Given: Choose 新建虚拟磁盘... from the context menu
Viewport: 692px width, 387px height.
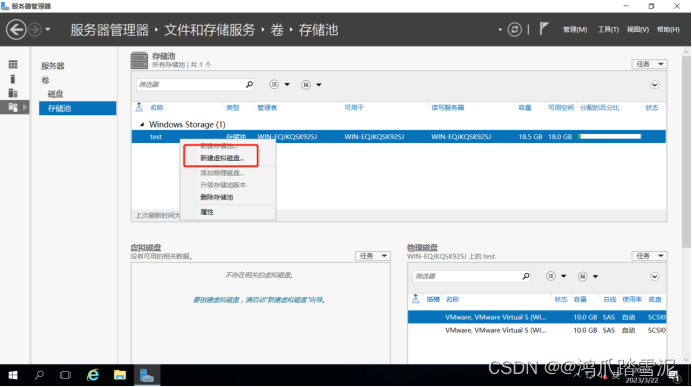Looking at the screenshot, I should click(222, 158).
